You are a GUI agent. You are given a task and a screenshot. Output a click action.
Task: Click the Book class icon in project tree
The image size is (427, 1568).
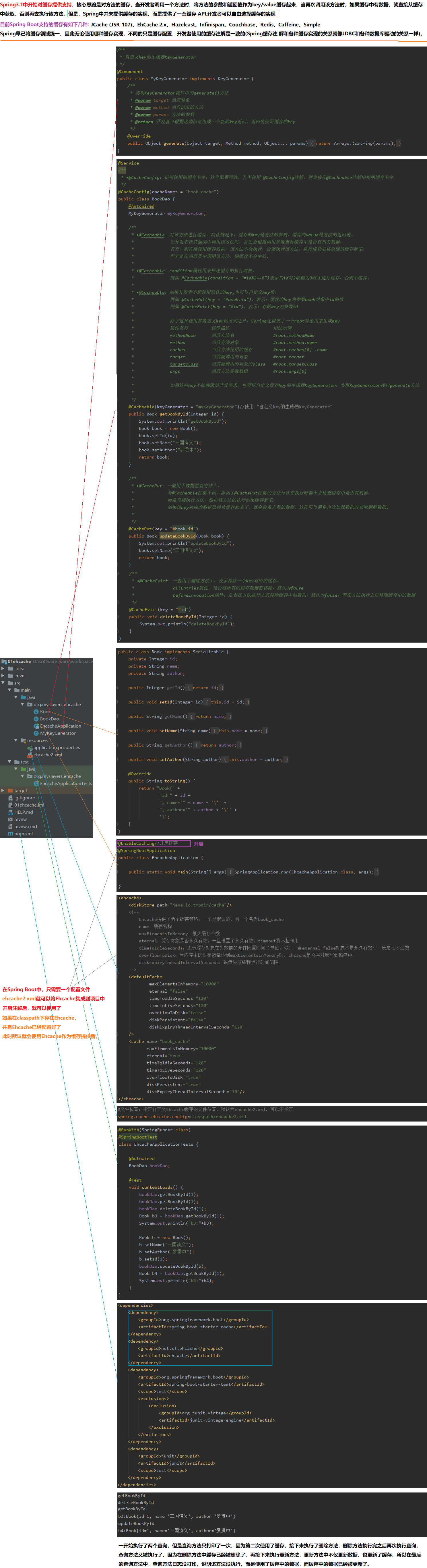pyautogui.click(x=36, y=712)
